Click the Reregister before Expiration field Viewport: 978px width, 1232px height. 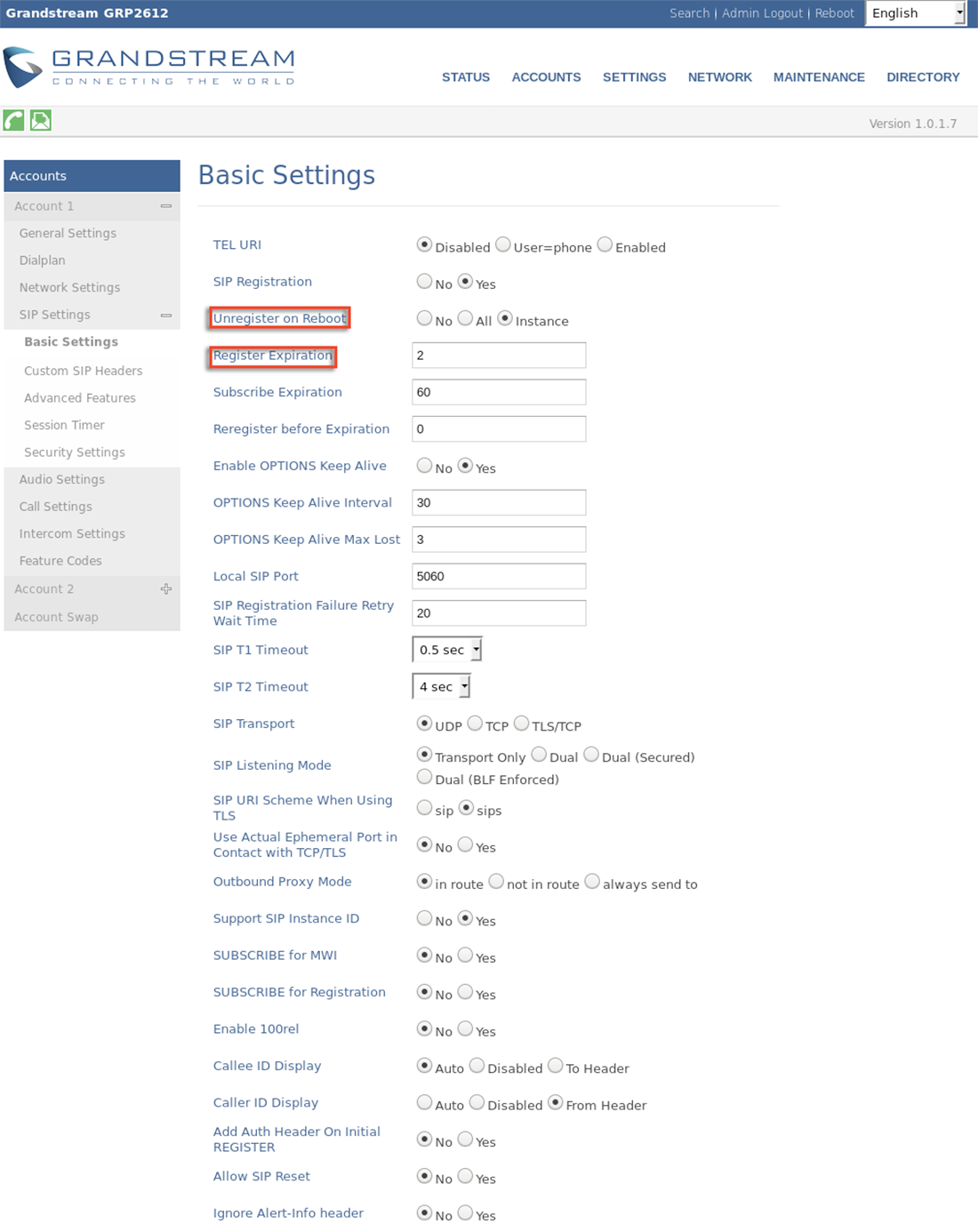[x=499, y=429]
